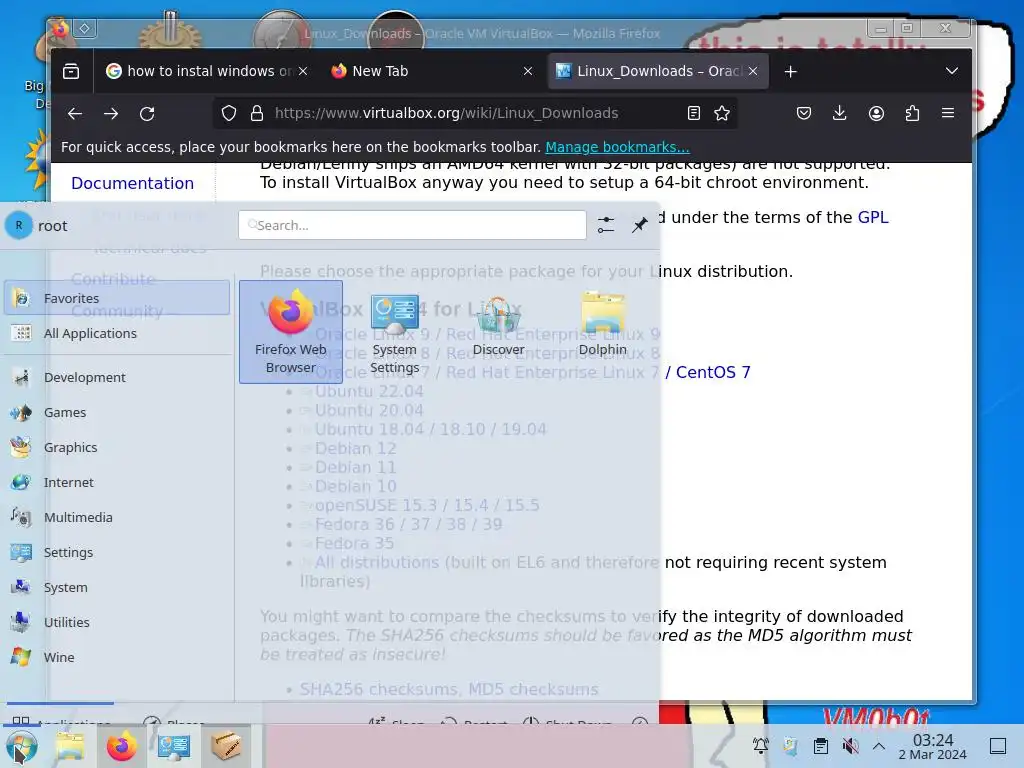Select the Favorites category
1024x768 pixels.
point(117,298)
